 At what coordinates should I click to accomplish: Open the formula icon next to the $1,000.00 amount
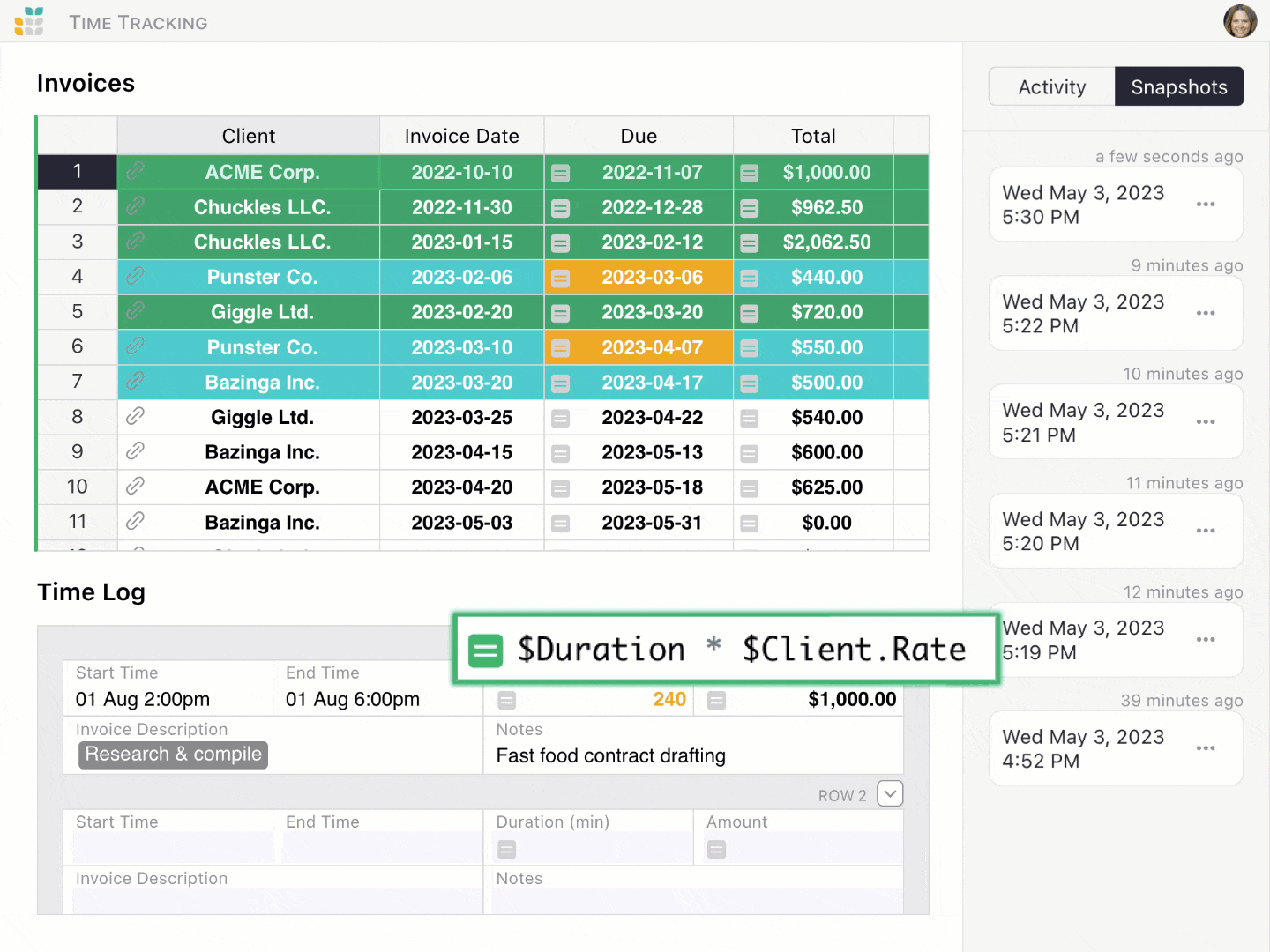[x=715, y=699]
